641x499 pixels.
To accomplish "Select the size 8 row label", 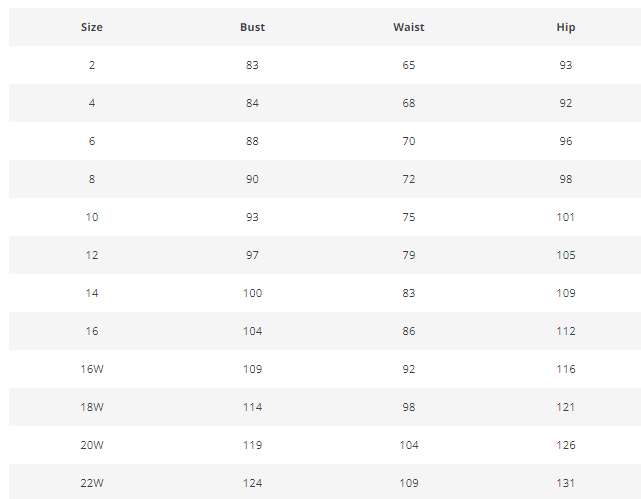I will coord(92,179).
